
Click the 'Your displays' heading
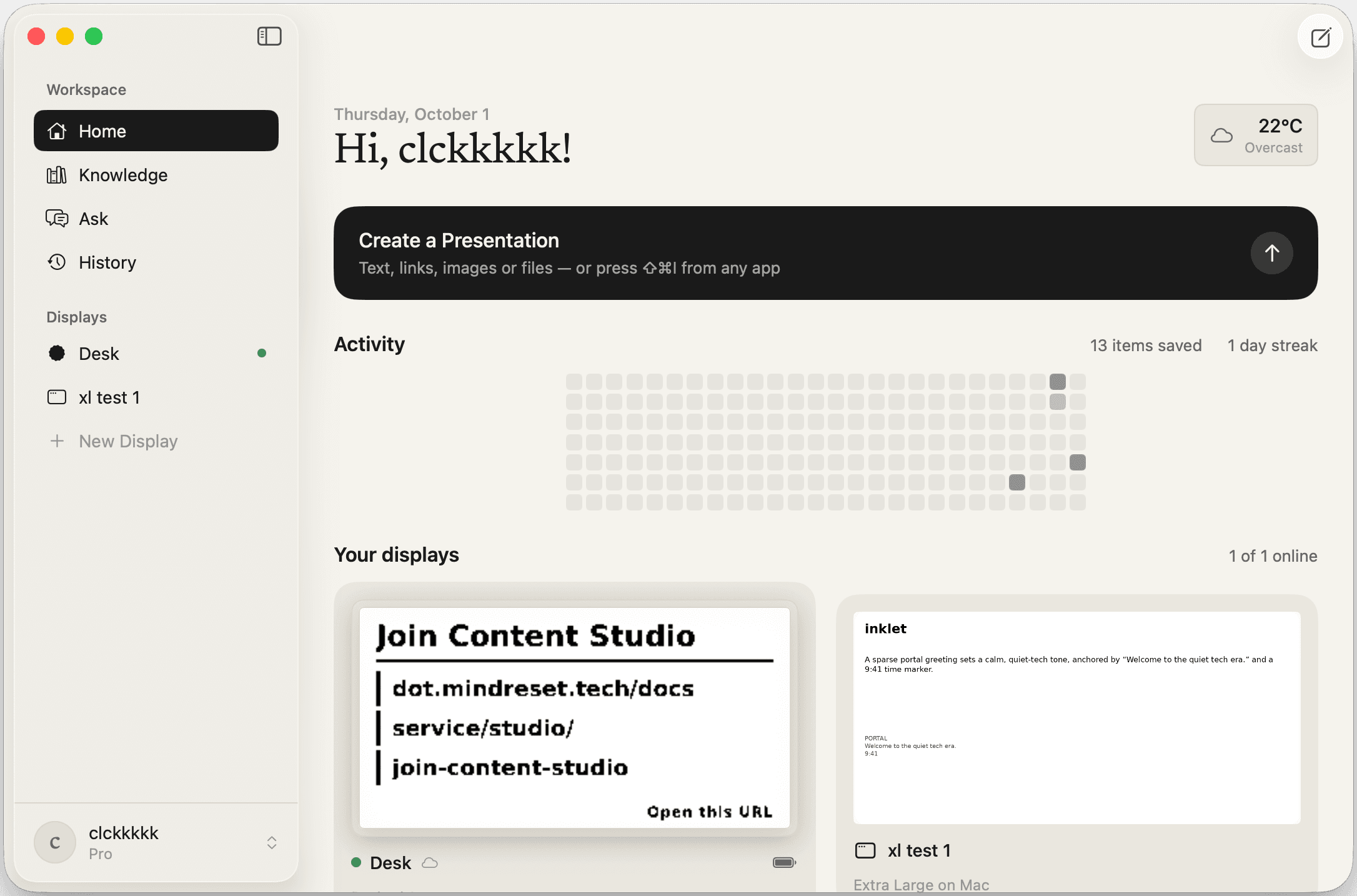pos(397,555)
